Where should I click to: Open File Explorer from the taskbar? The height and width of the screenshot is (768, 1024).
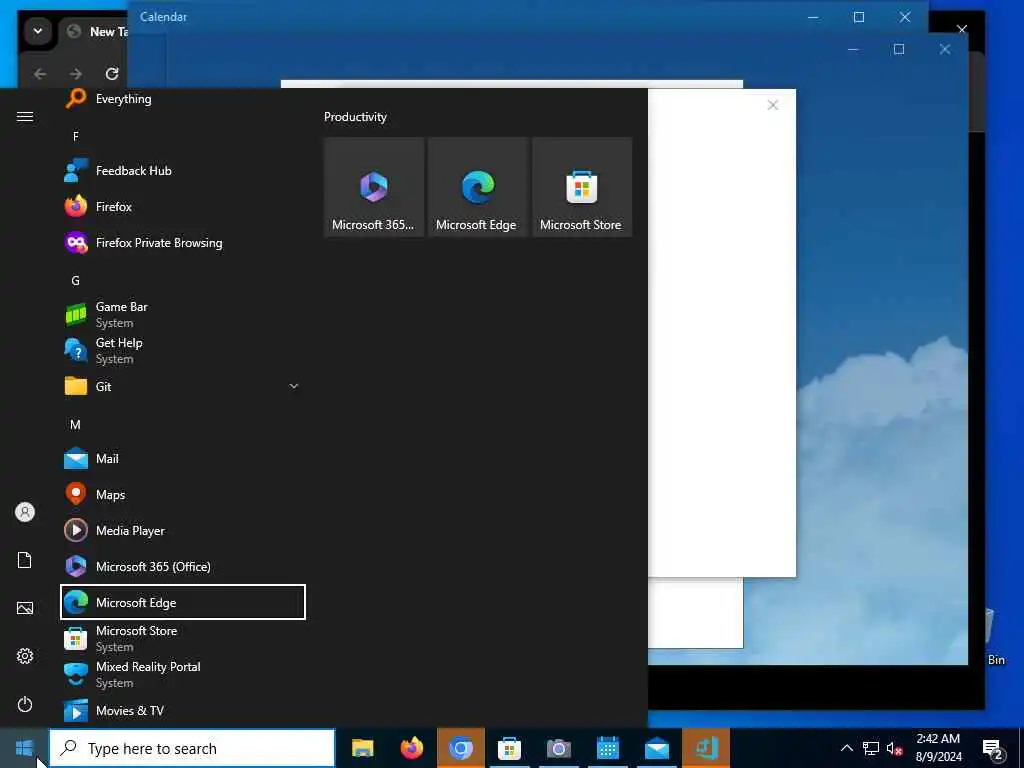tap(362, 748)
